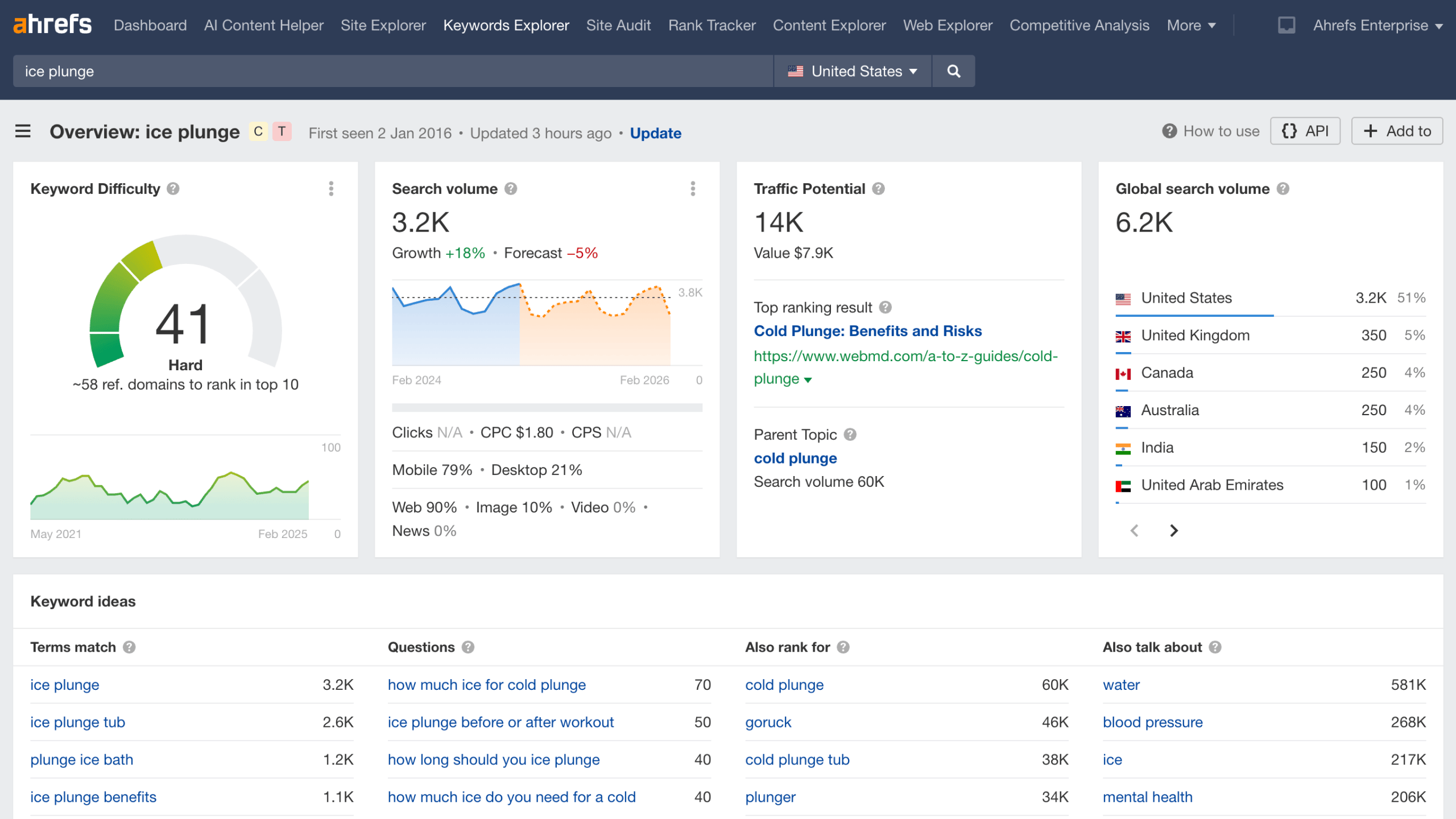Open the More navigation dropdown

(1190, 25)
